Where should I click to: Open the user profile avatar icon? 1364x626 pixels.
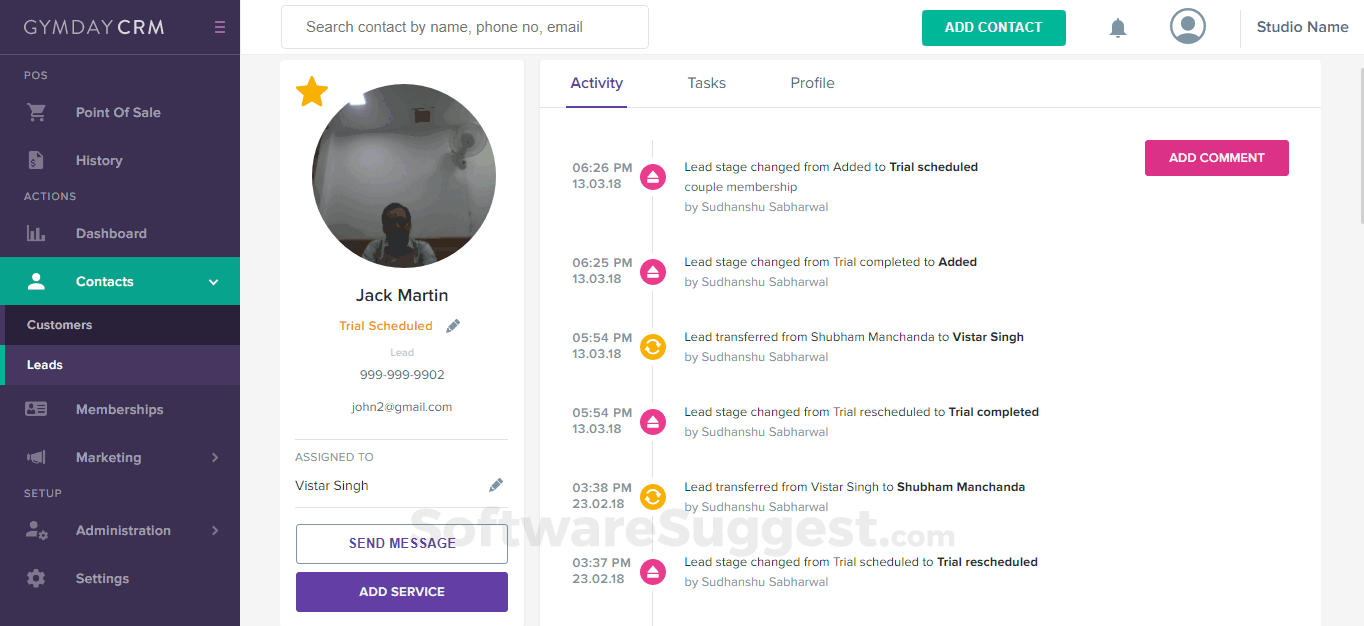pyautogui.click(x=1187, y=27)
